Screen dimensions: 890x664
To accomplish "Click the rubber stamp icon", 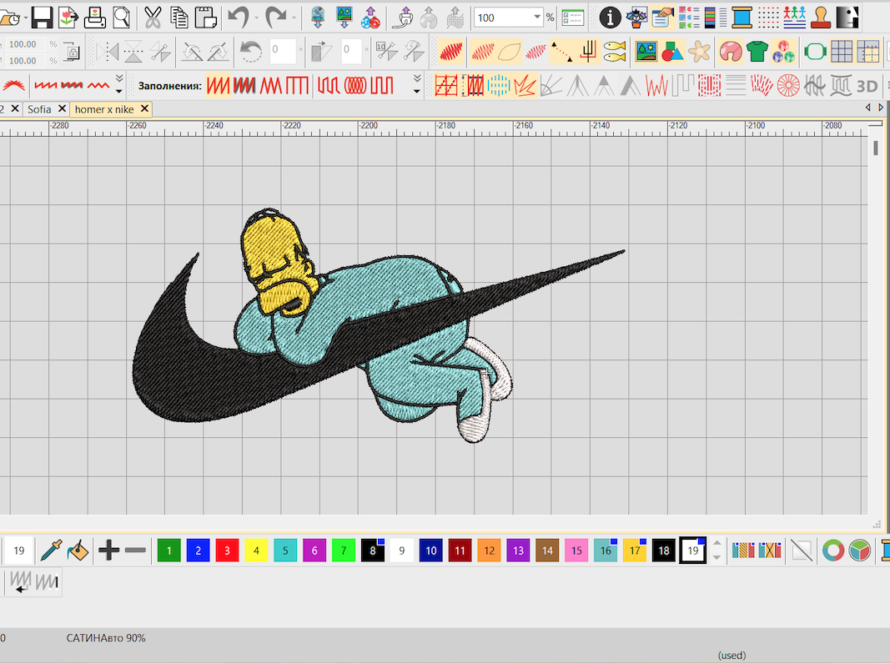I will 821,18.
